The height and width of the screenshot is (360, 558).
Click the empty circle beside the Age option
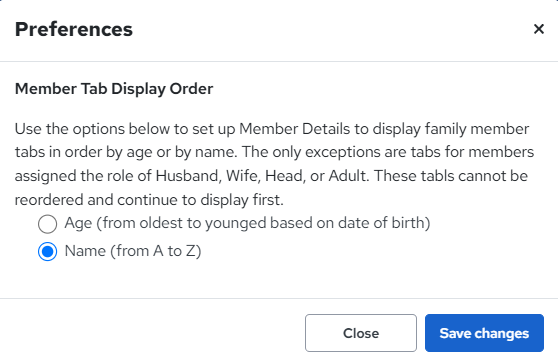(x=47, y=224)
